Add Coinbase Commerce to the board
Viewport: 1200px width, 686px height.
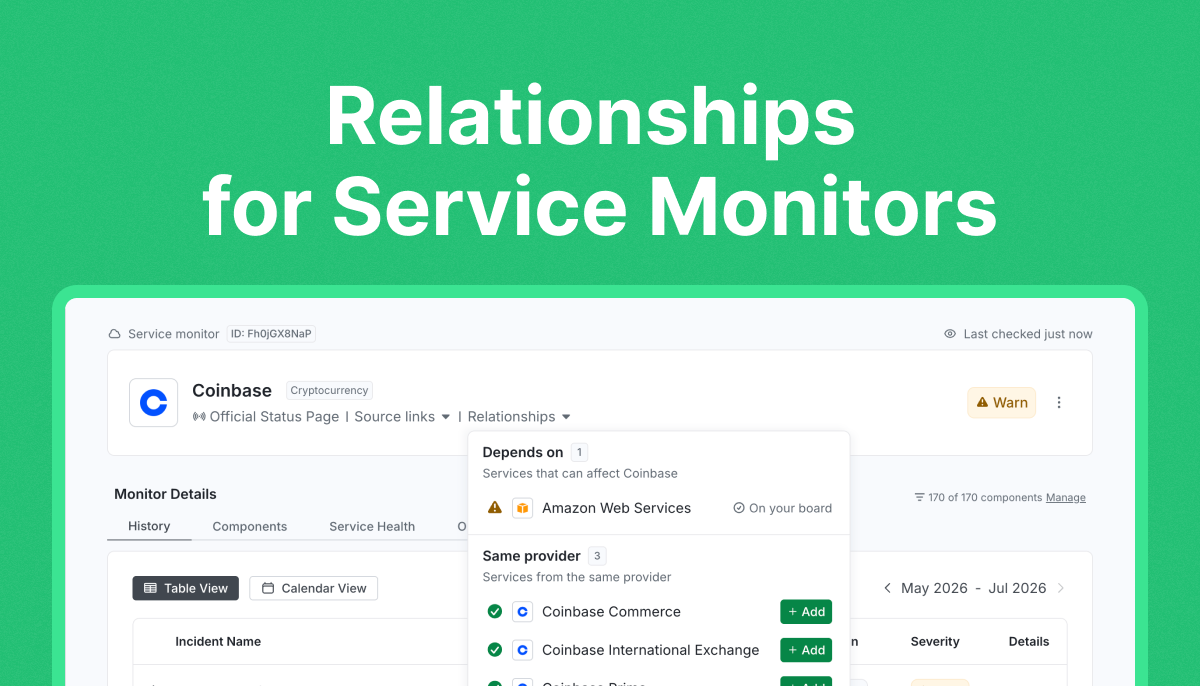(x=806, y=612)
